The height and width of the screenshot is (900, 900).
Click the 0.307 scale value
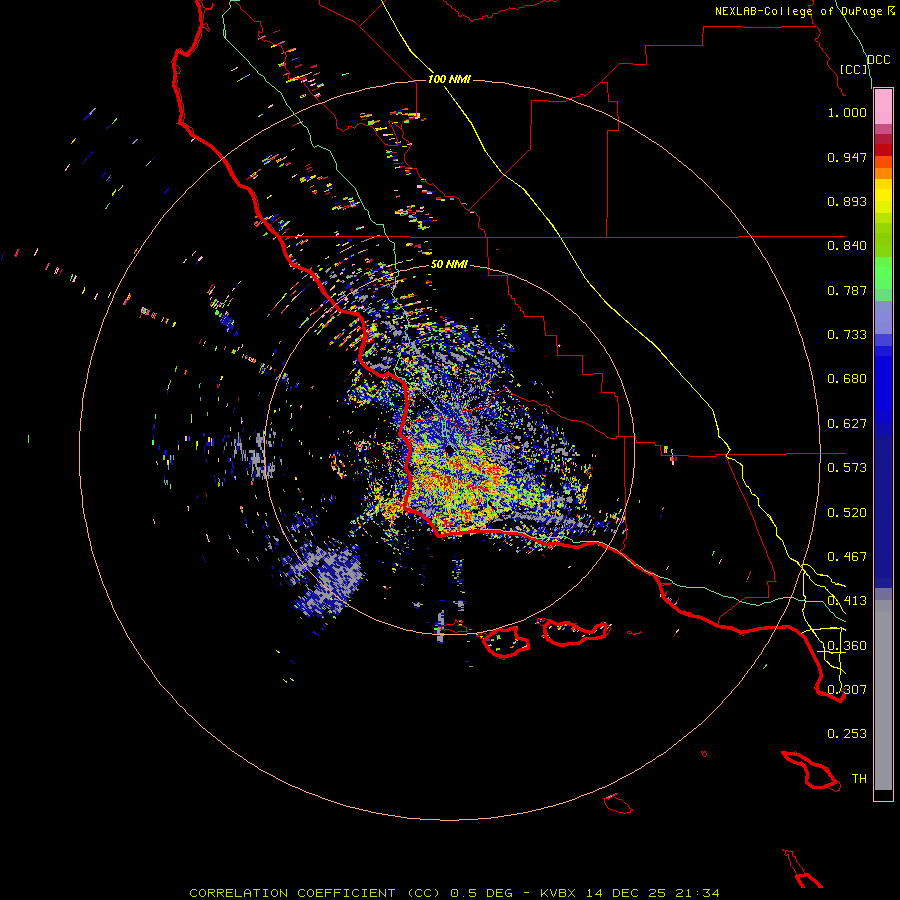coord(847,690)
